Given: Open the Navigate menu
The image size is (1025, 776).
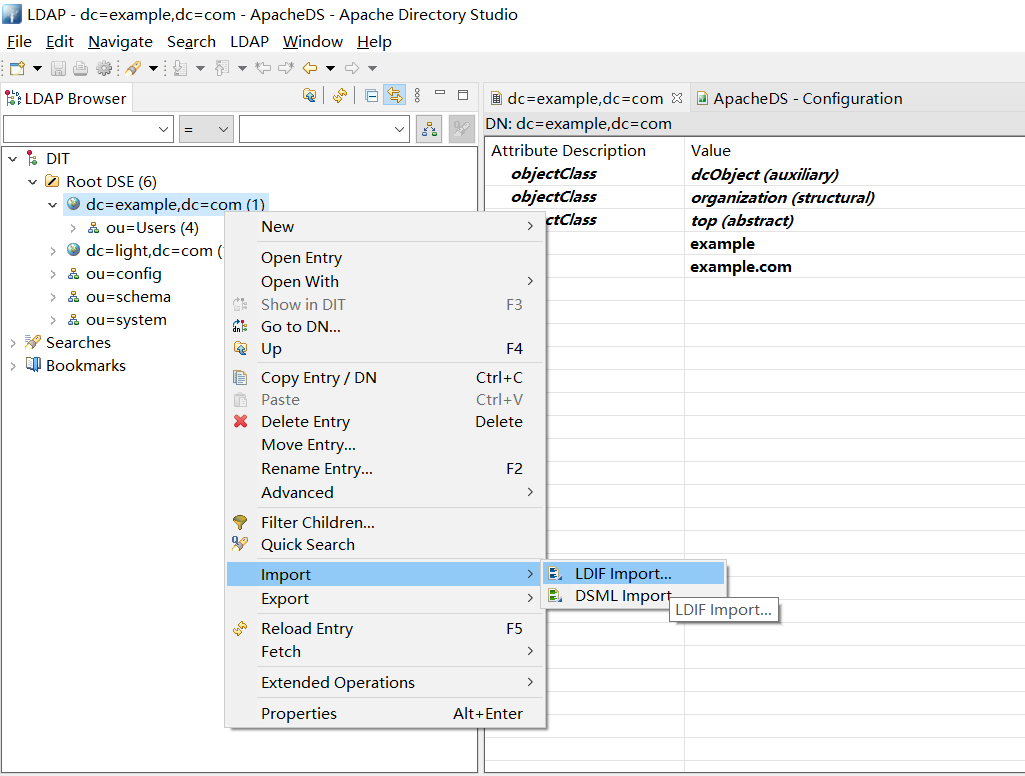Looking at the screenshot, I should pos(120,42).
